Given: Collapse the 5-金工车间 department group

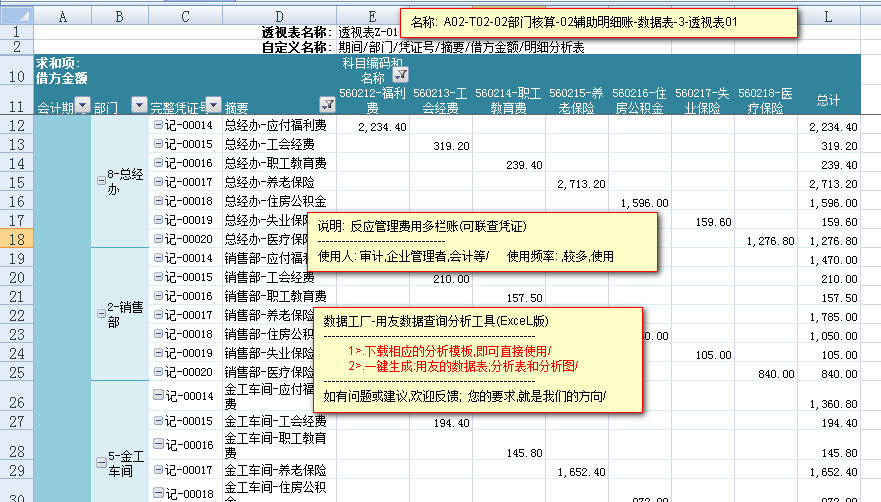Looking at the screenshot, I should [100, 461].
